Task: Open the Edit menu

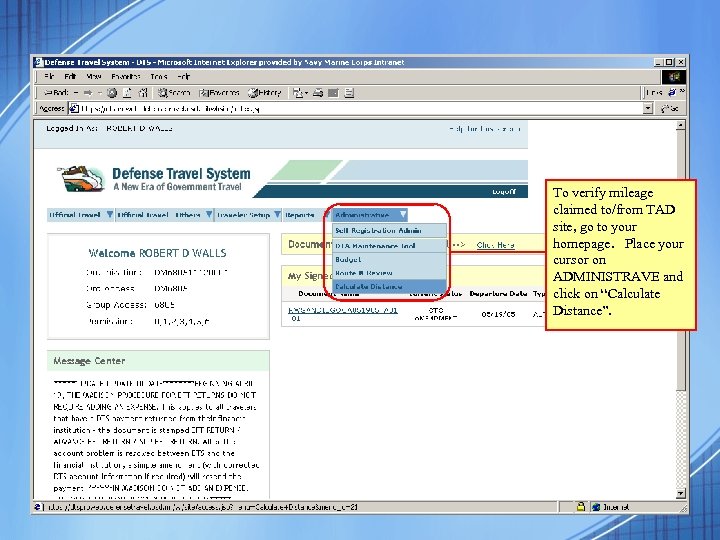Action: pyautogui.click(x=70, y=77)
